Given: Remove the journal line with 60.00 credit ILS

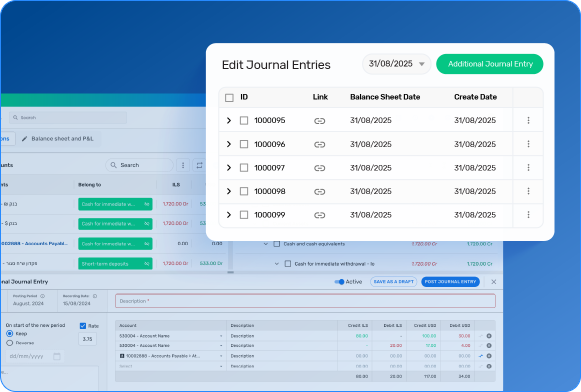Looking at the screenshot, I should (x=489, y=336).
